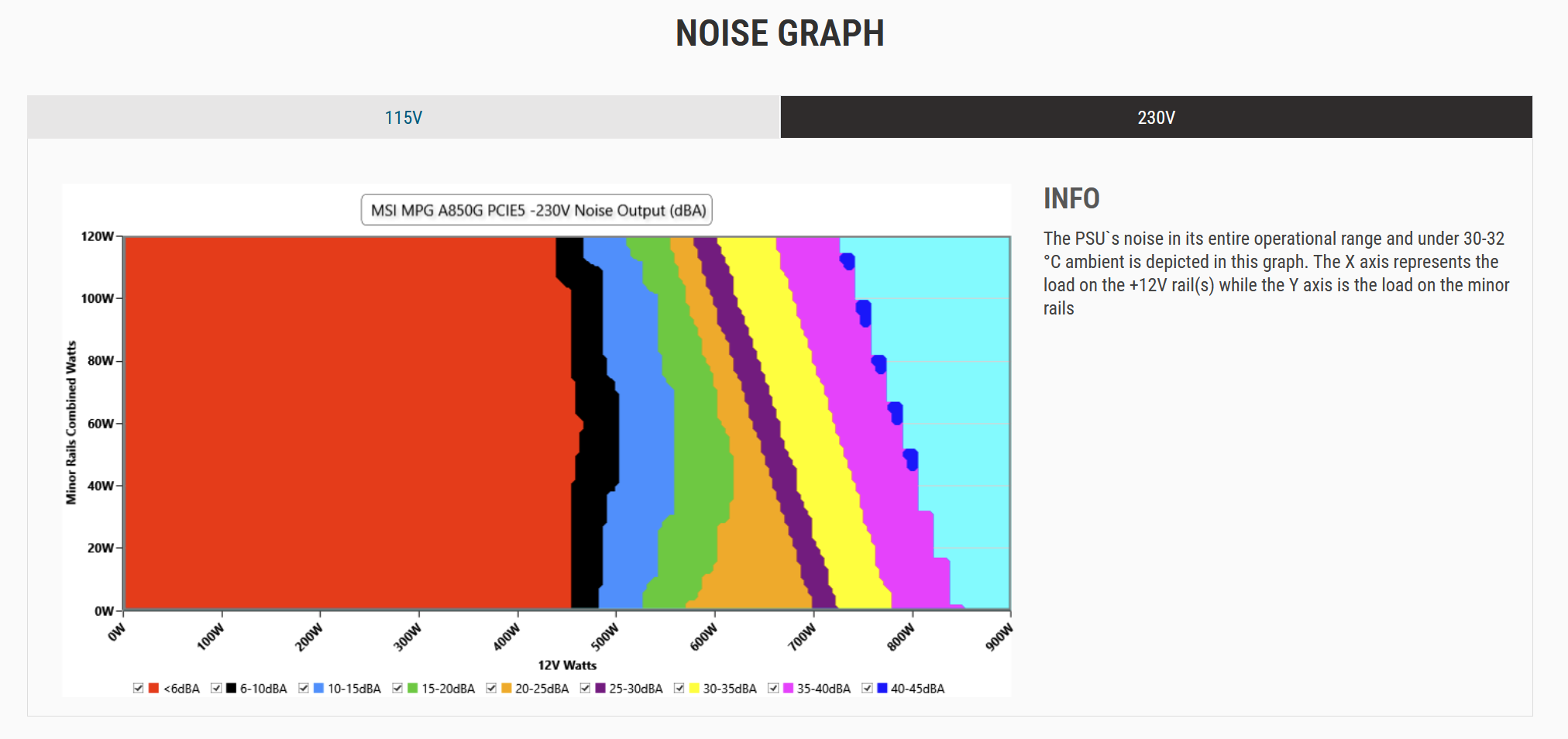Toggle the 15-20dBA legend checkbox
The width and height of the screenshot is (1568, 739).
coord(397,688)
